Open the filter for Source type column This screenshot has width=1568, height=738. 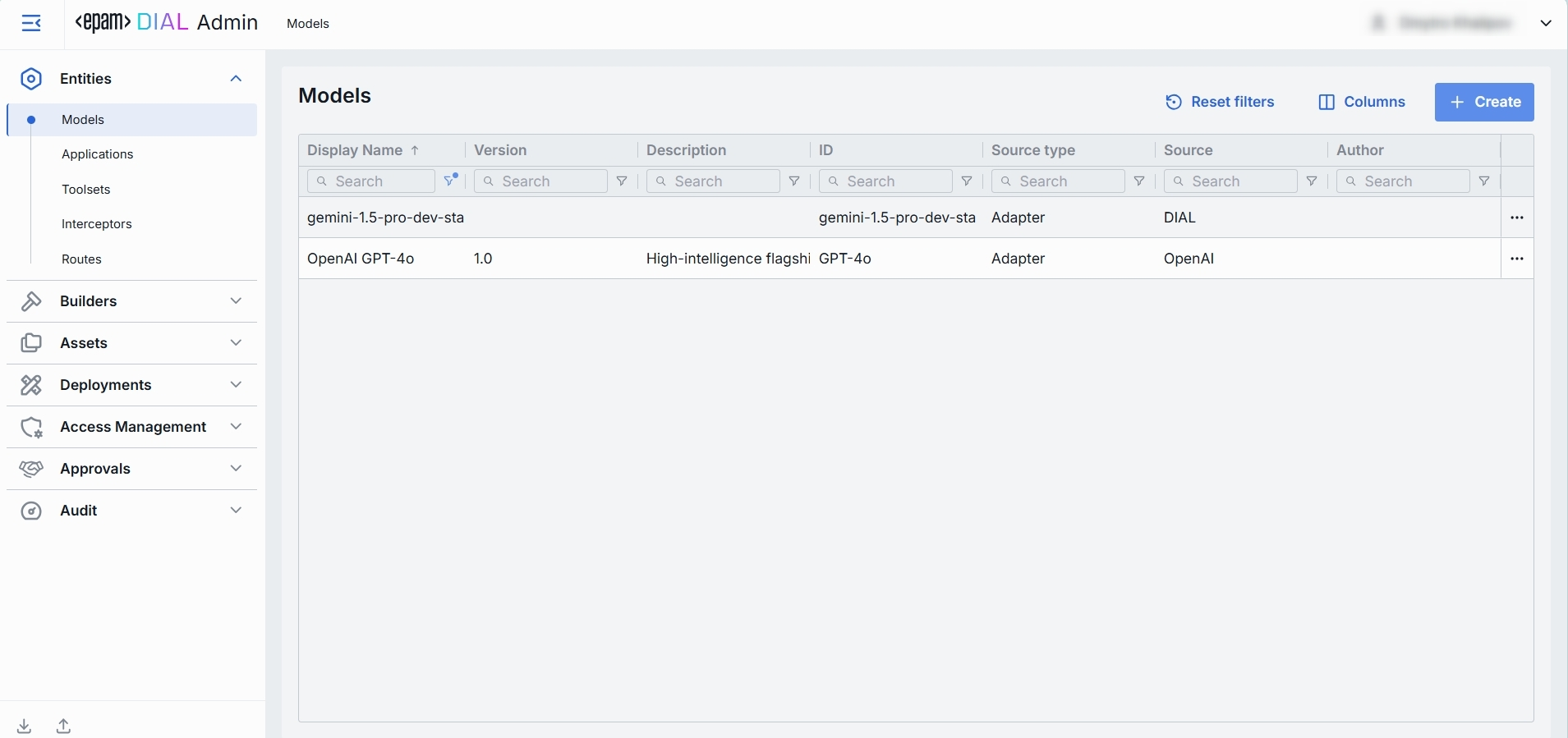click(x=1139, y=181)
